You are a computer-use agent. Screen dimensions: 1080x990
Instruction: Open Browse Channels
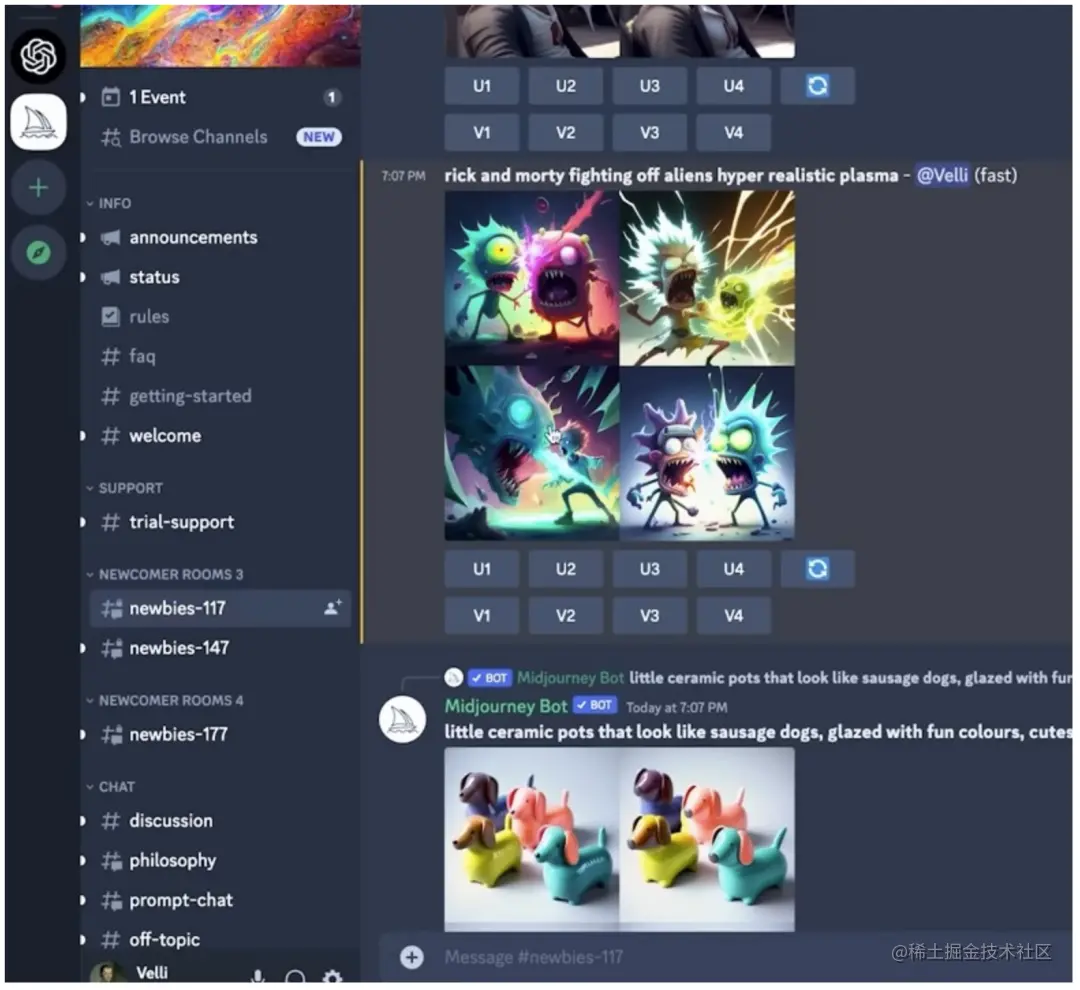point(219,137)
